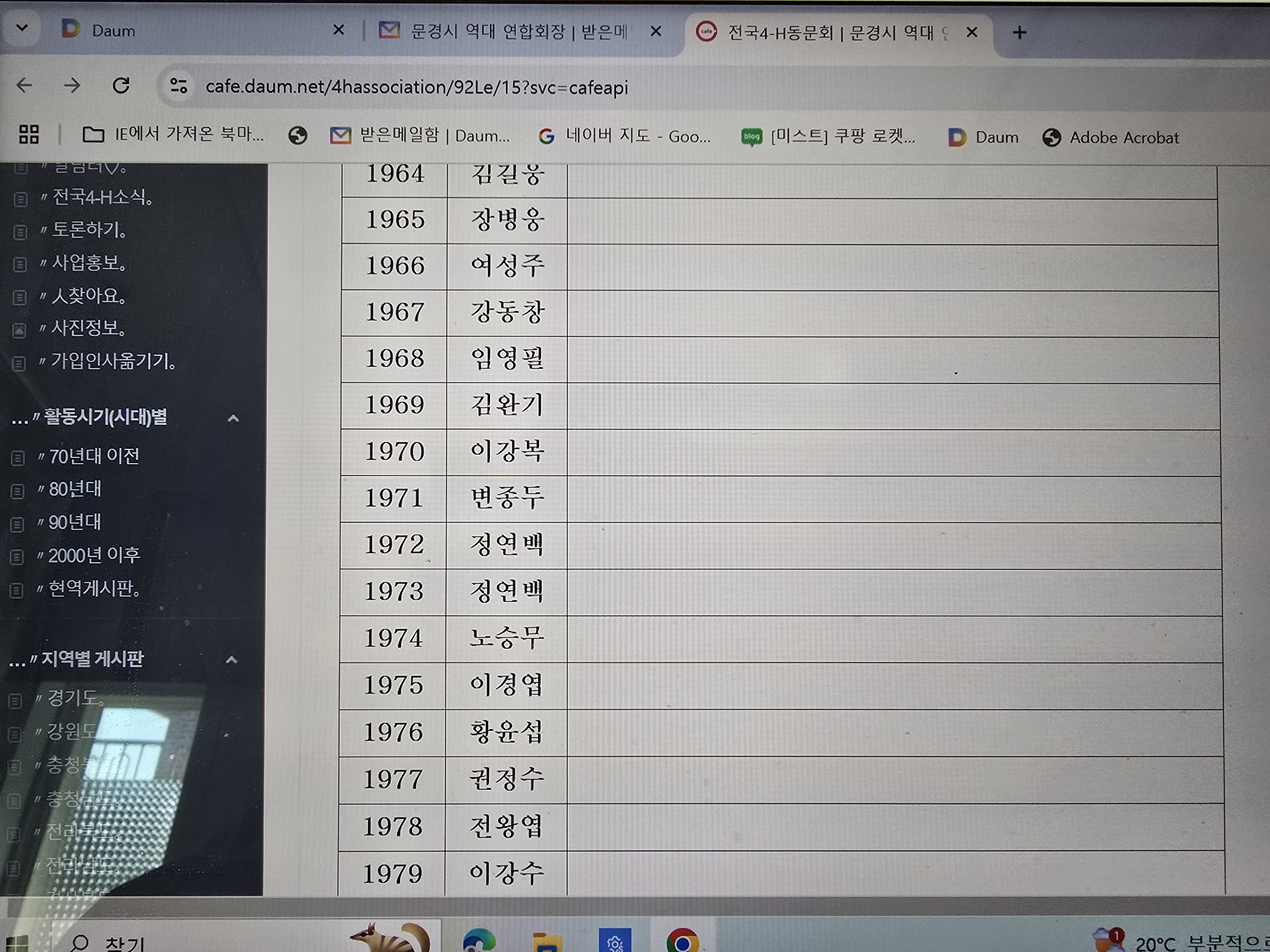This screenshot has width=1270, height=952.
Task: Click the name 황윤섭 in the table
Action: pyautogui.click(x=506, y=732)
